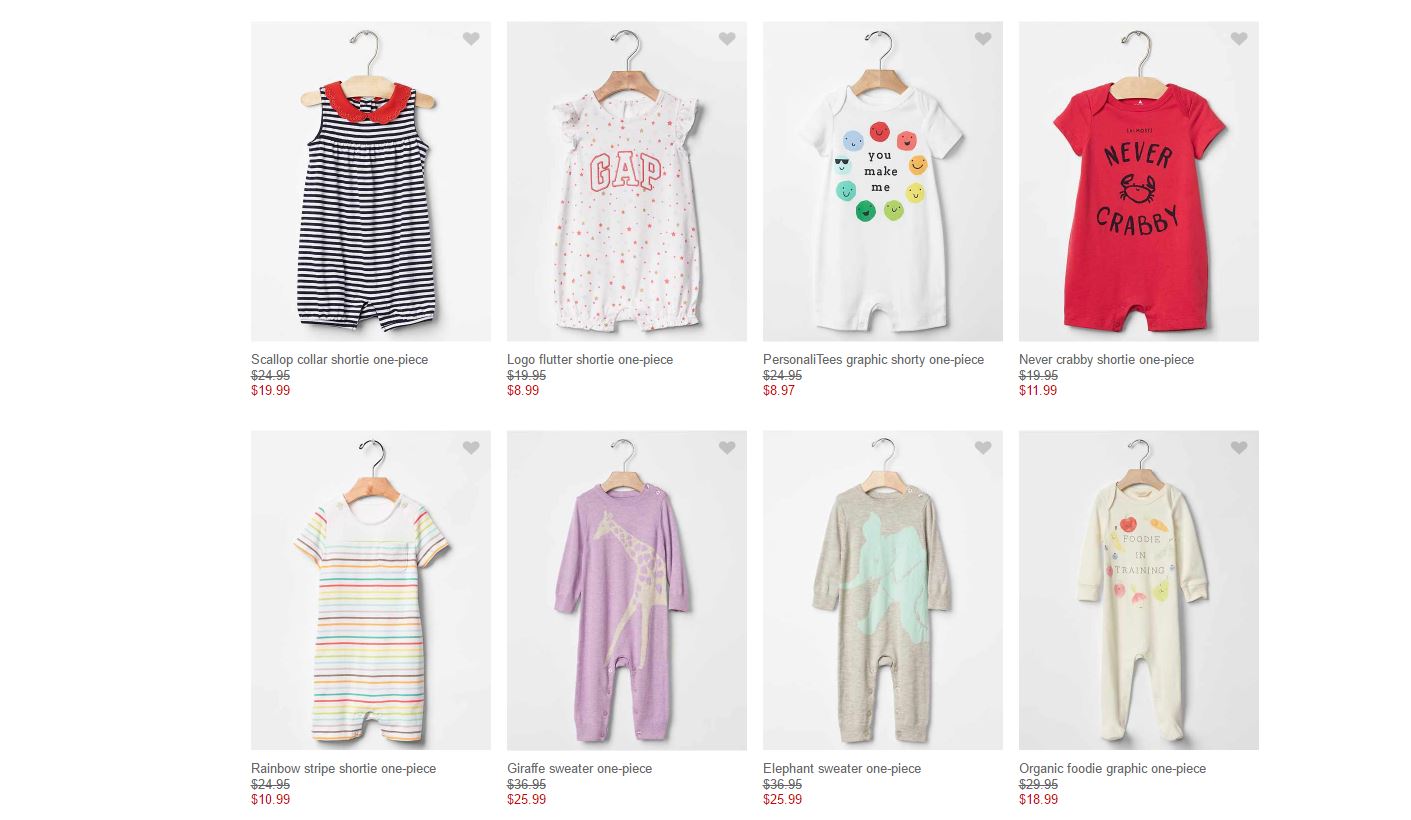Heart the Organic foodie graphic one-piece

(1239, 448)
